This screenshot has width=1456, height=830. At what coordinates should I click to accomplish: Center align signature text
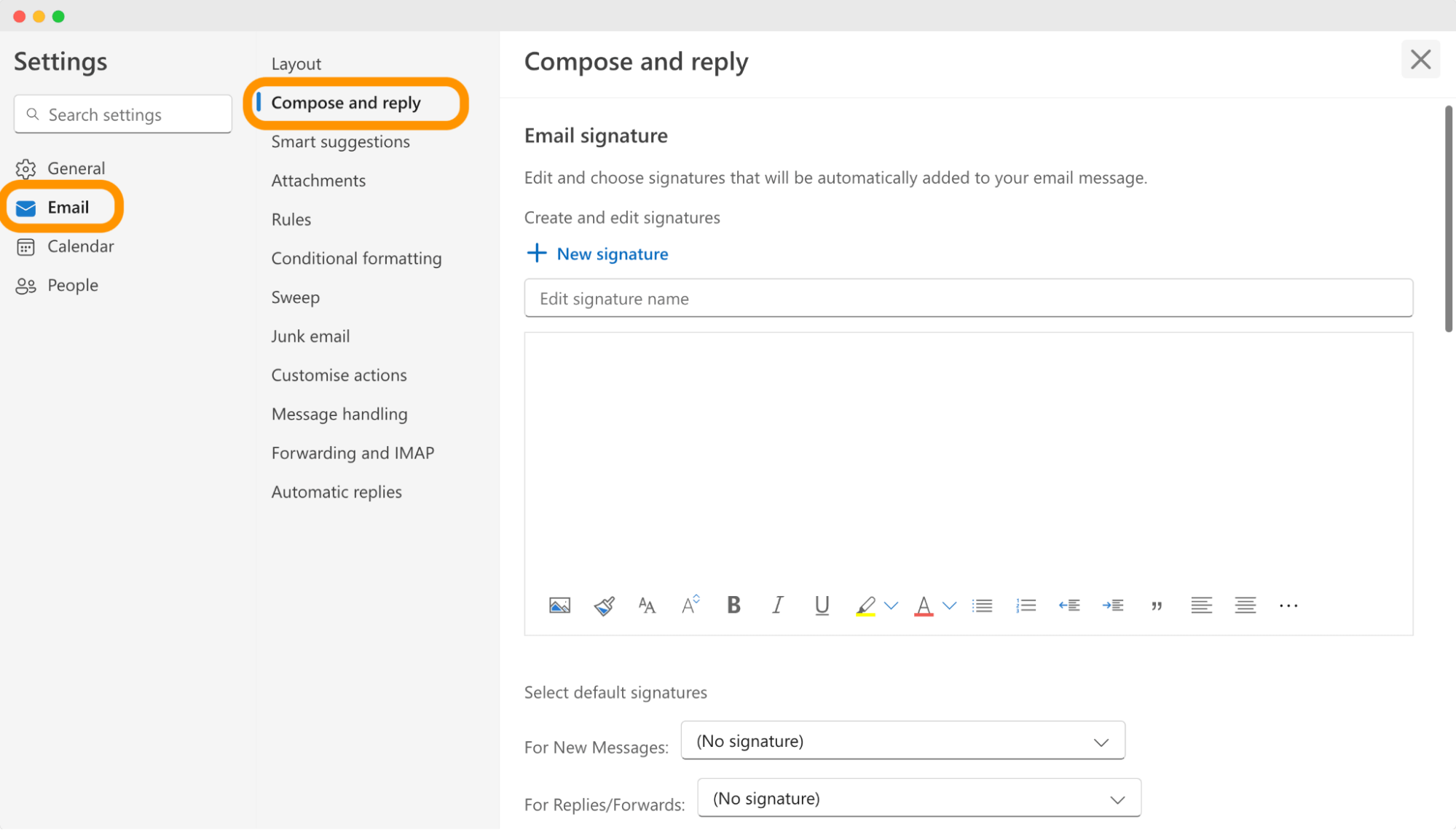coord(1245,606)
